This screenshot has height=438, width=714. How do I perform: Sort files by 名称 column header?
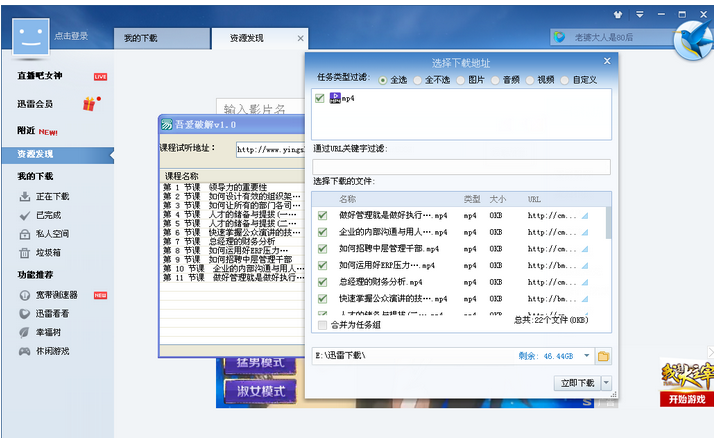347,199
